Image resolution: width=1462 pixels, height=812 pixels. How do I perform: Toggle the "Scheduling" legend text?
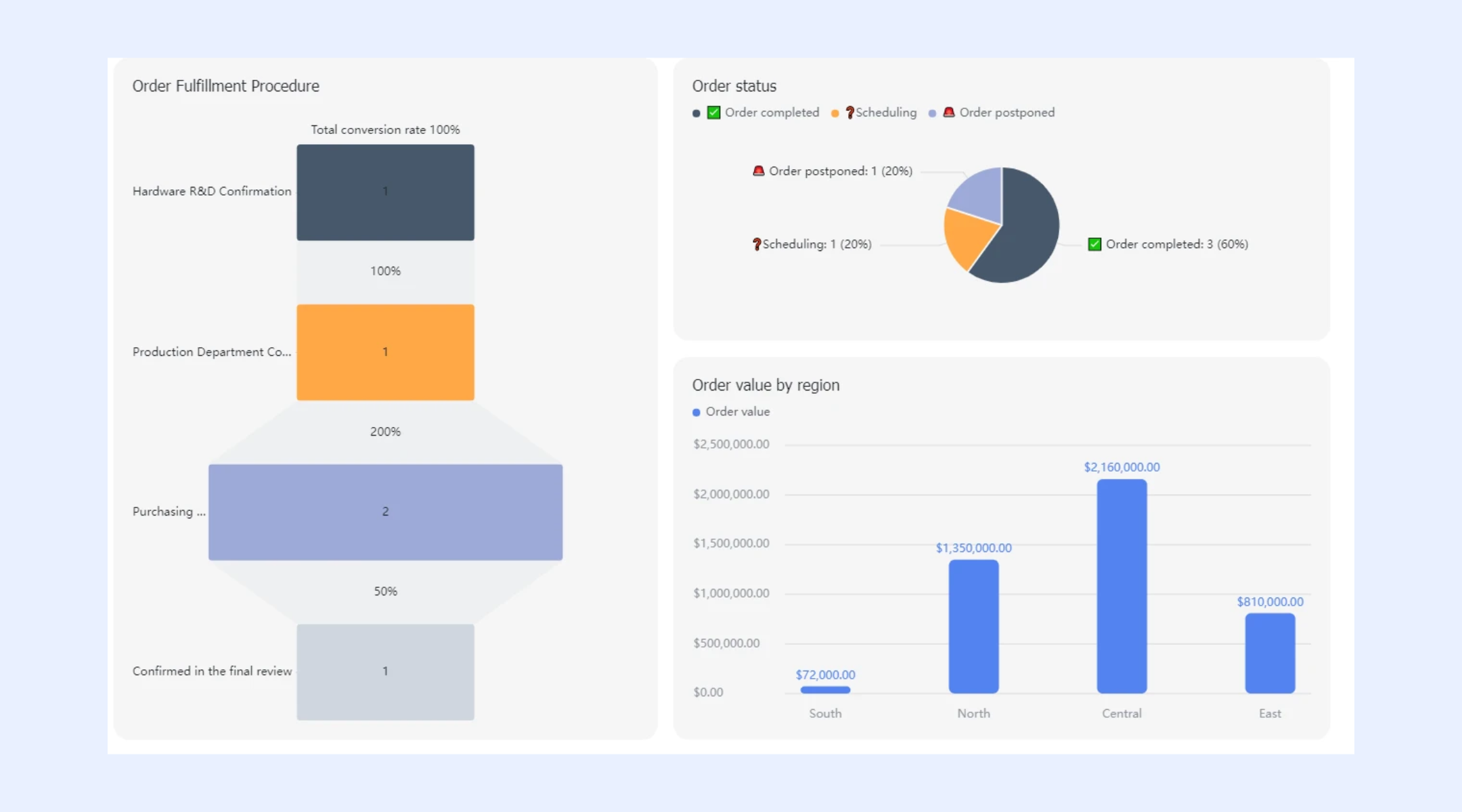tap(886, 112)
